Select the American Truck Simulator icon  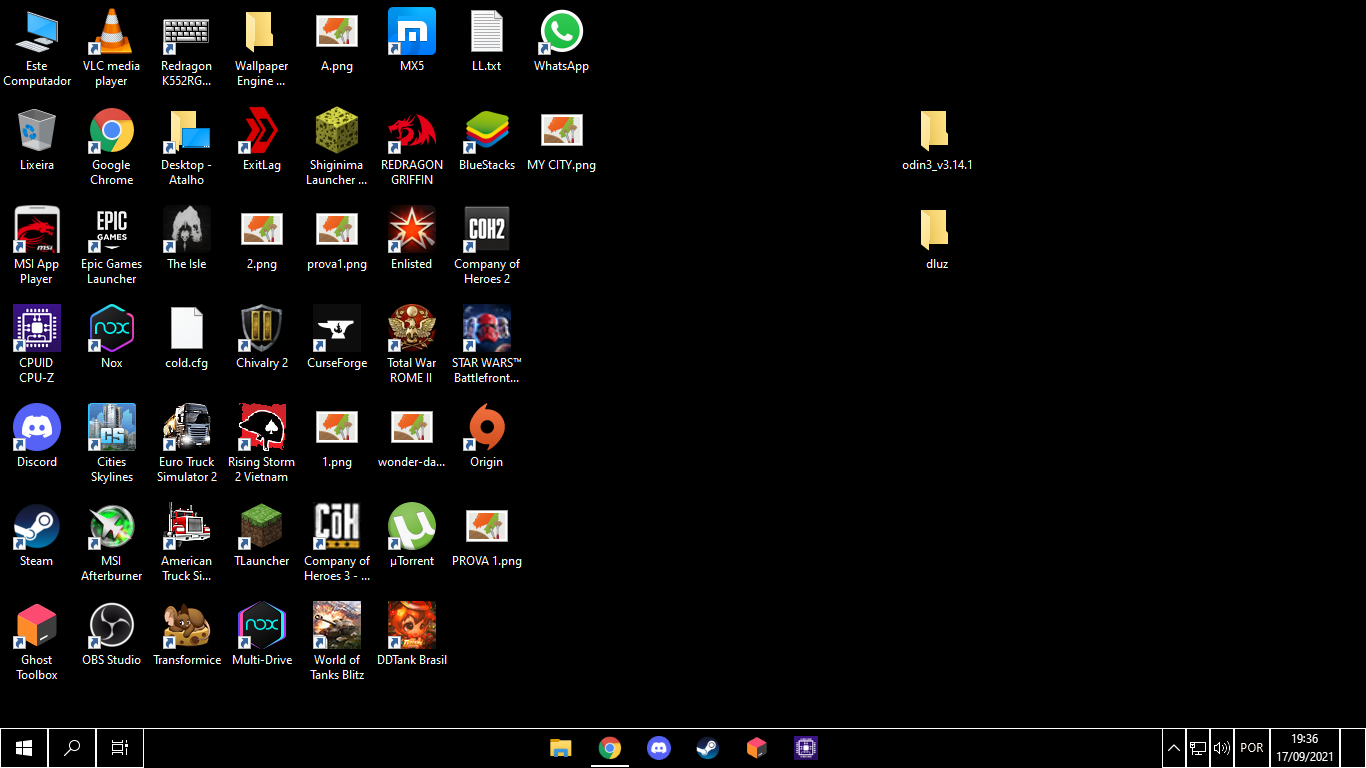pyautogui.click(x=187, y=542)
